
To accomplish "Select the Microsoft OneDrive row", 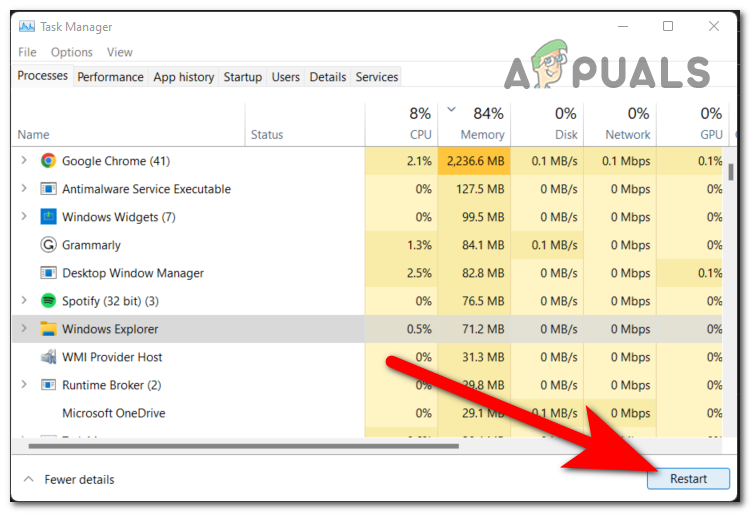I will (x=367, y=413).
